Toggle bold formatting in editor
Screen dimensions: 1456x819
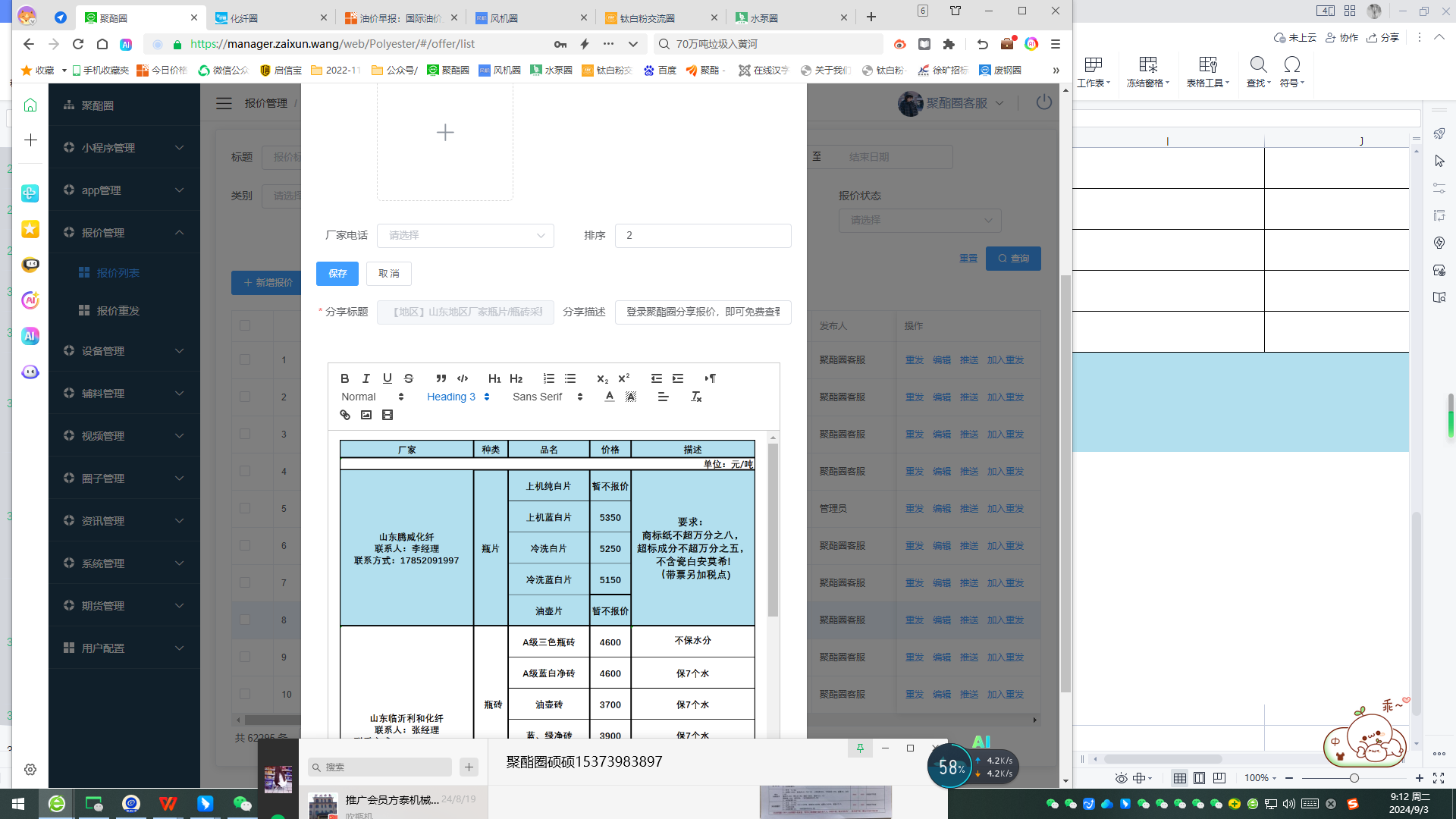click(345, 378)
